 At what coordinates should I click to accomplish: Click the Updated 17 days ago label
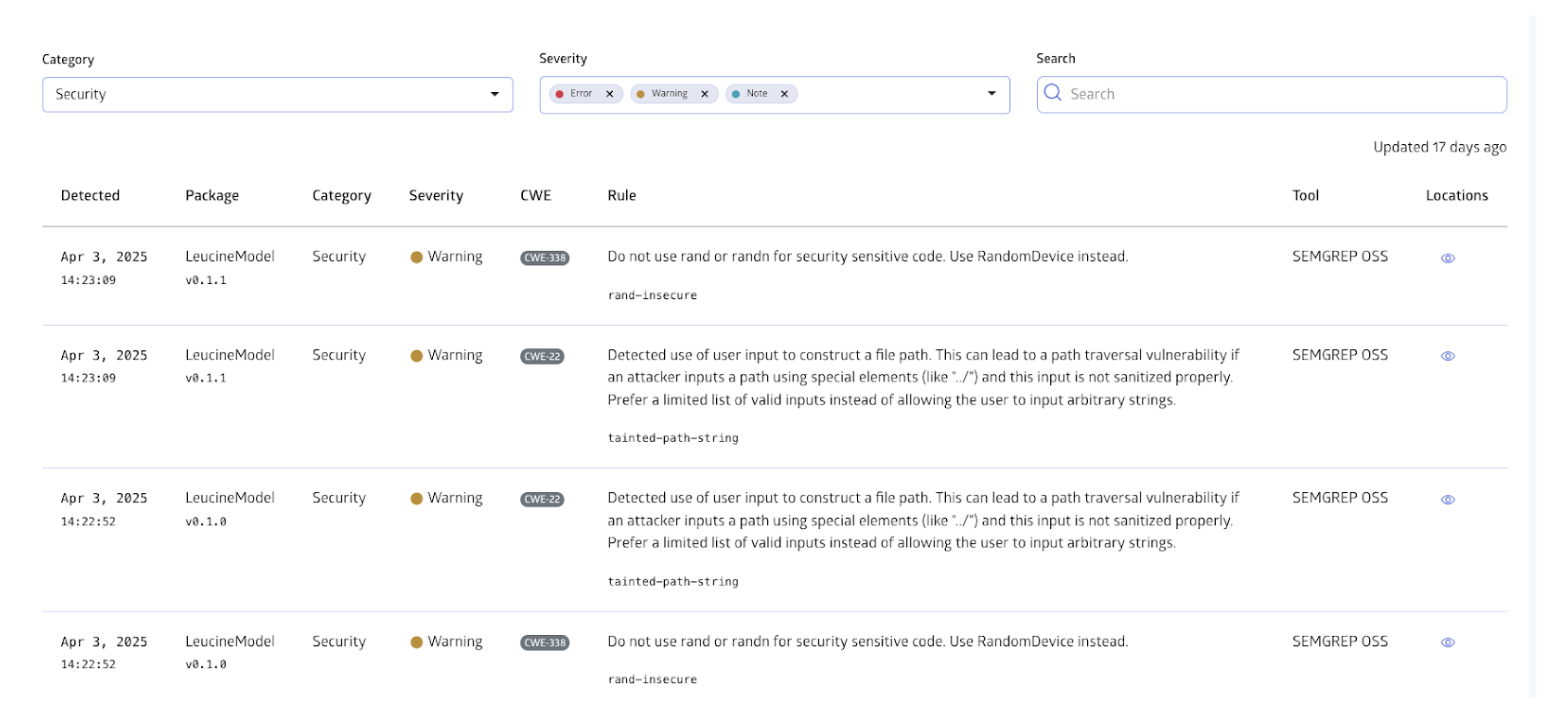[x=1443, y=146]
